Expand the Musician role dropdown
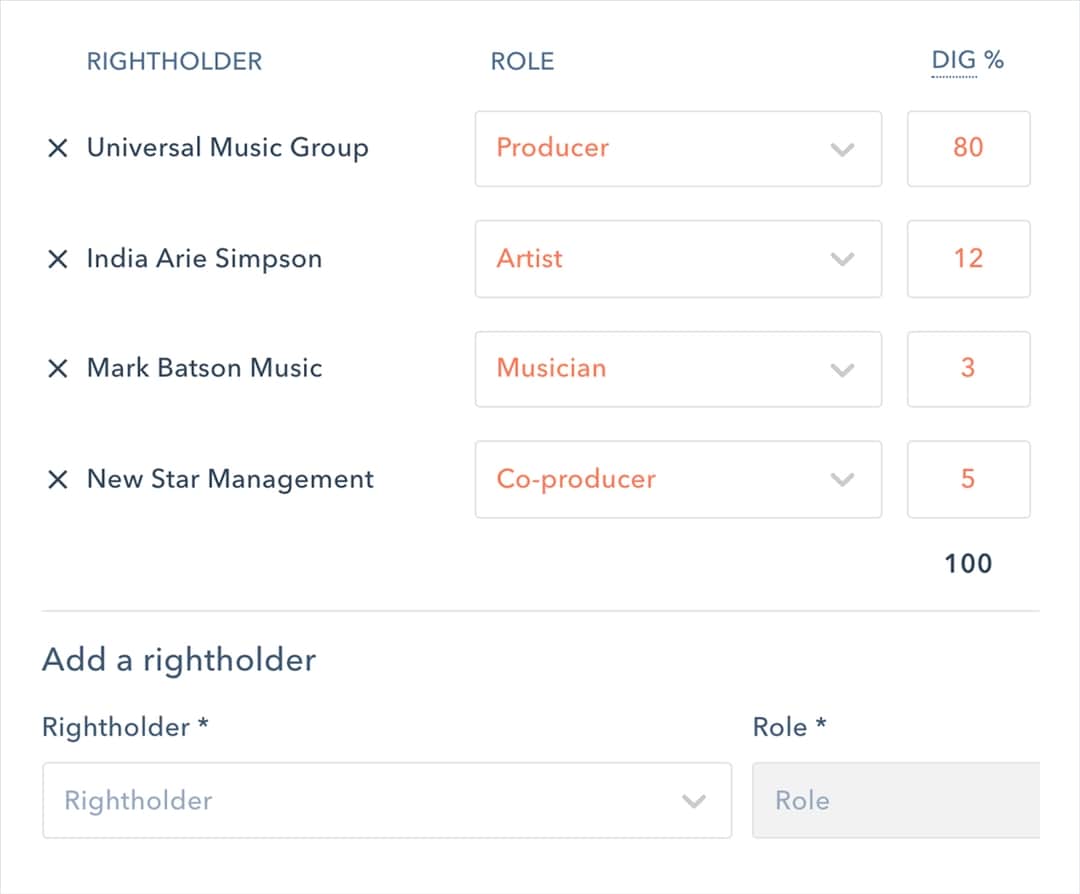1080x894 pixels. 677,369
